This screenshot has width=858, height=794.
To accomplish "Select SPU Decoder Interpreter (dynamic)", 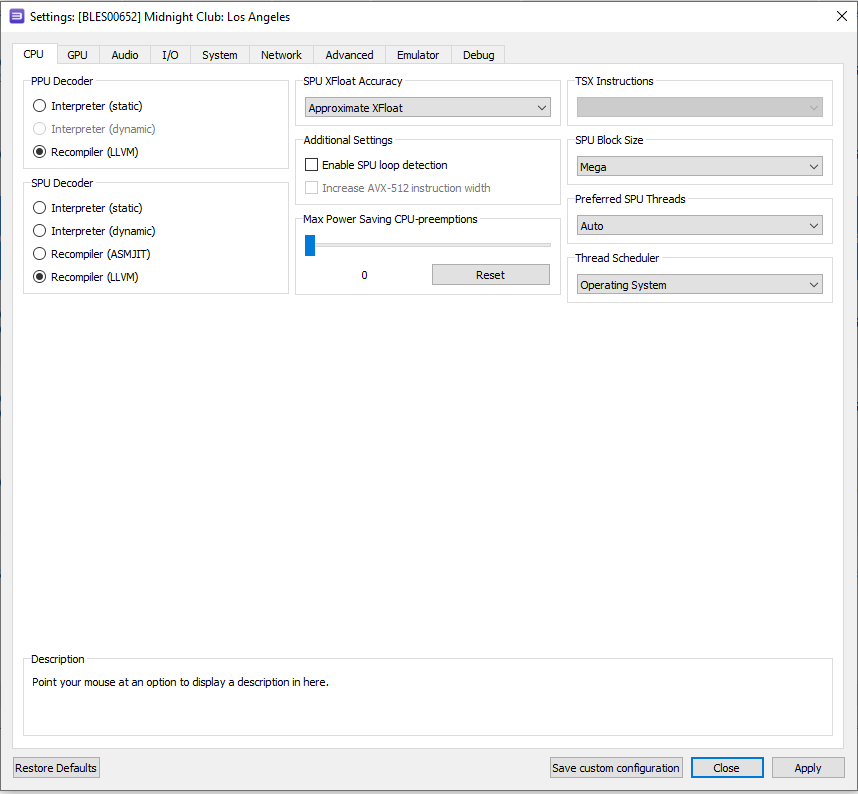I will (x=40, y=231).
